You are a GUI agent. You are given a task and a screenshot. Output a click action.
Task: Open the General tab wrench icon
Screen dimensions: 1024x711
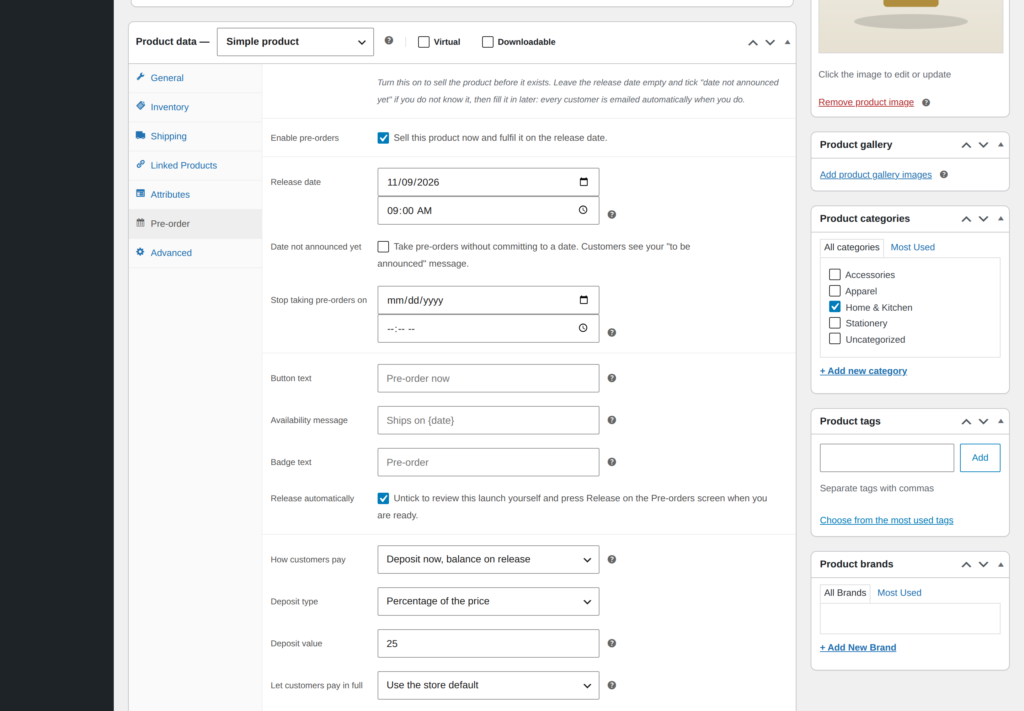pos(140,77)
